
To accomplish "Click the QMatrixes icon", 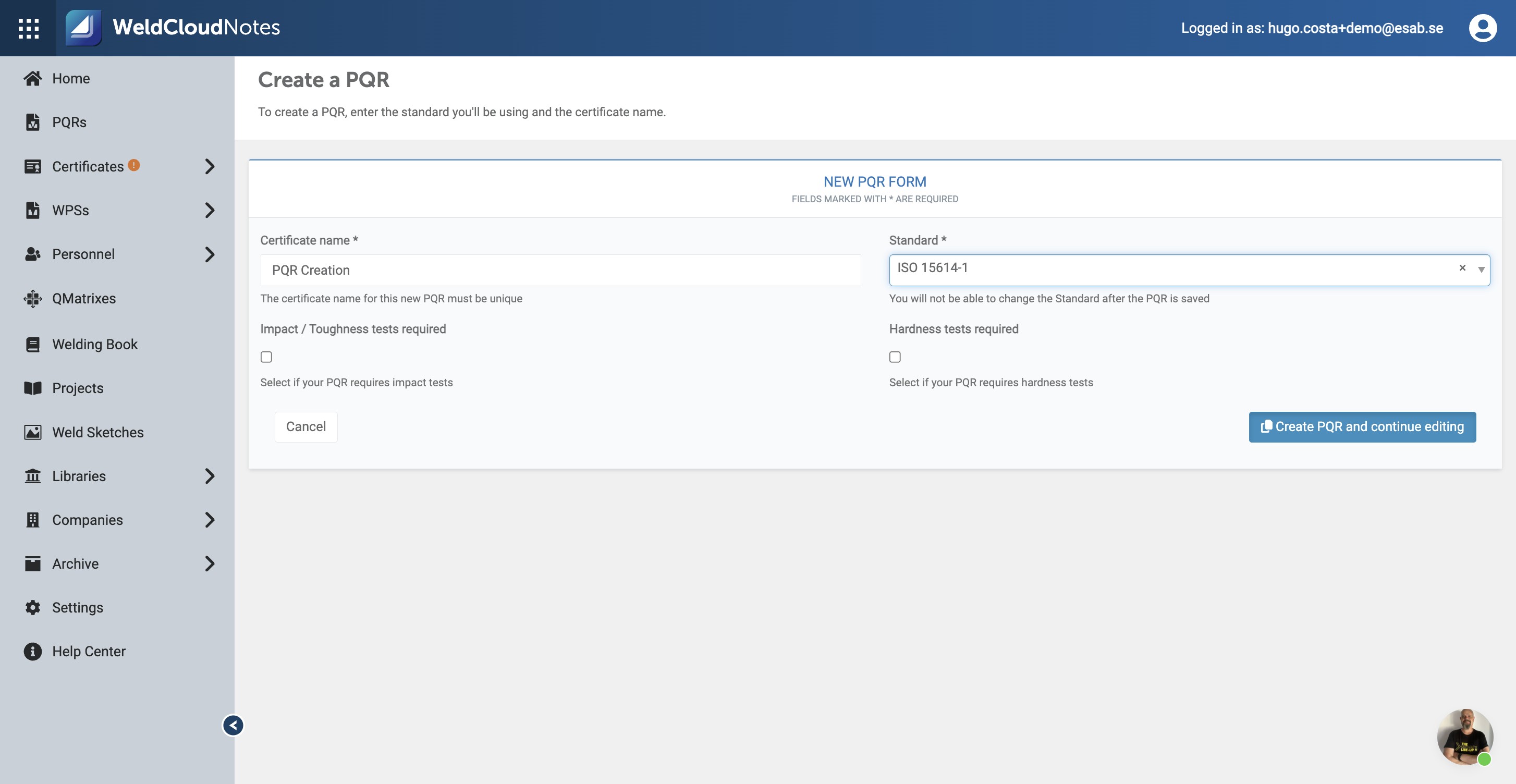I will click(33, 298).
